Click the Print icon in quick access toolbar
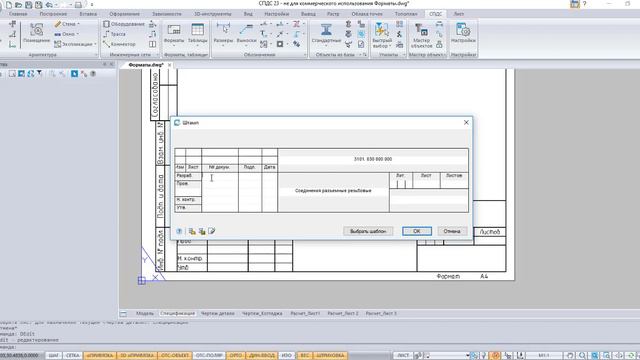Screen dimensions: 640x360 coord(78,5)
